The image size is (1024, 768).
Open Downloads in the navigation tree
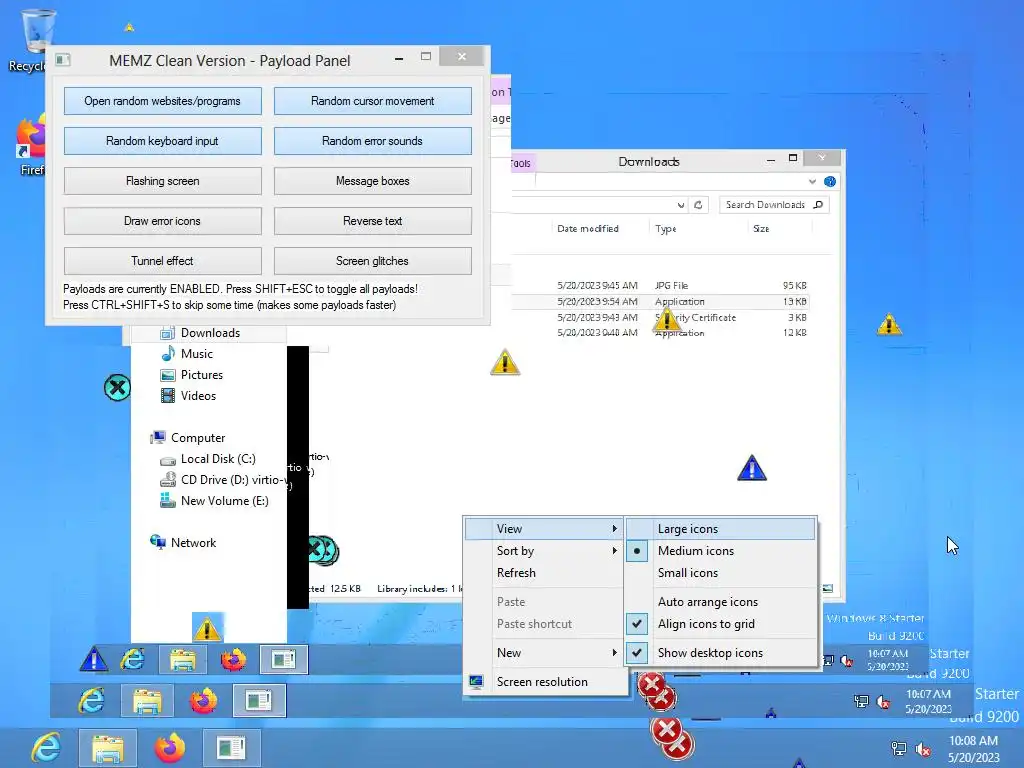(x=210, y=333)
